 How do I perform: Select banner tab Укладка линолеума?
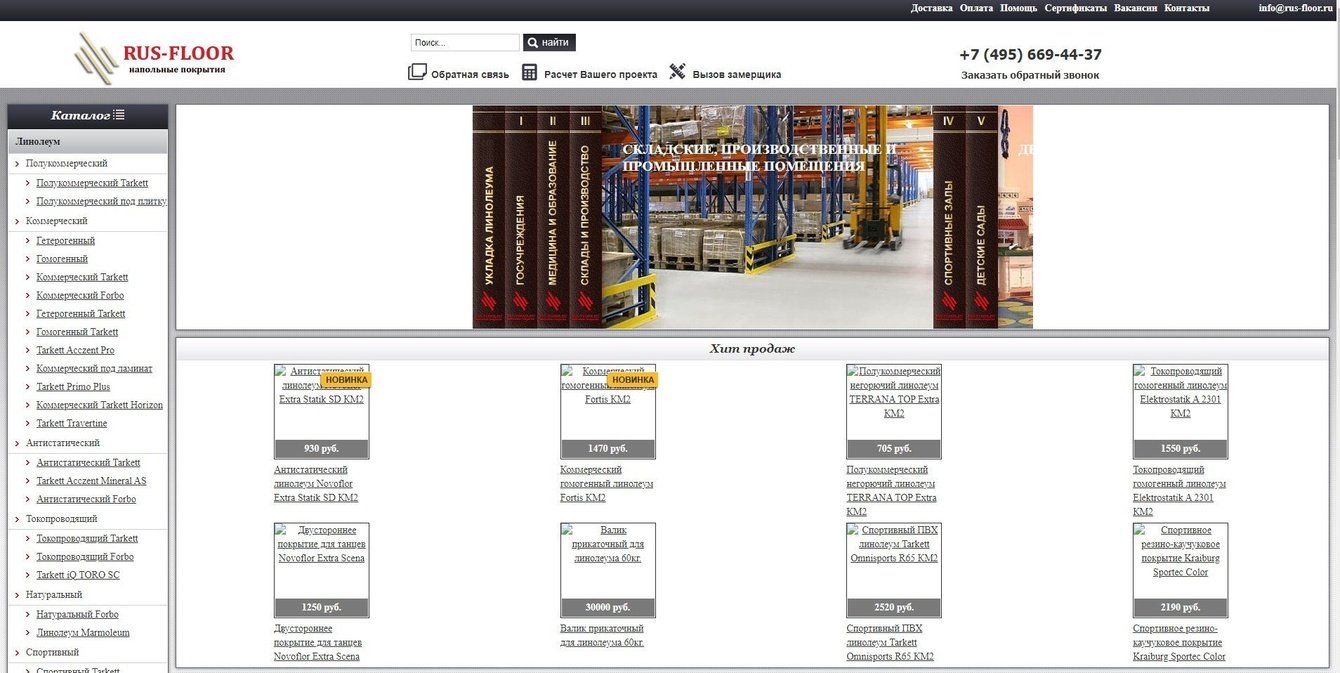click(489, 217)
